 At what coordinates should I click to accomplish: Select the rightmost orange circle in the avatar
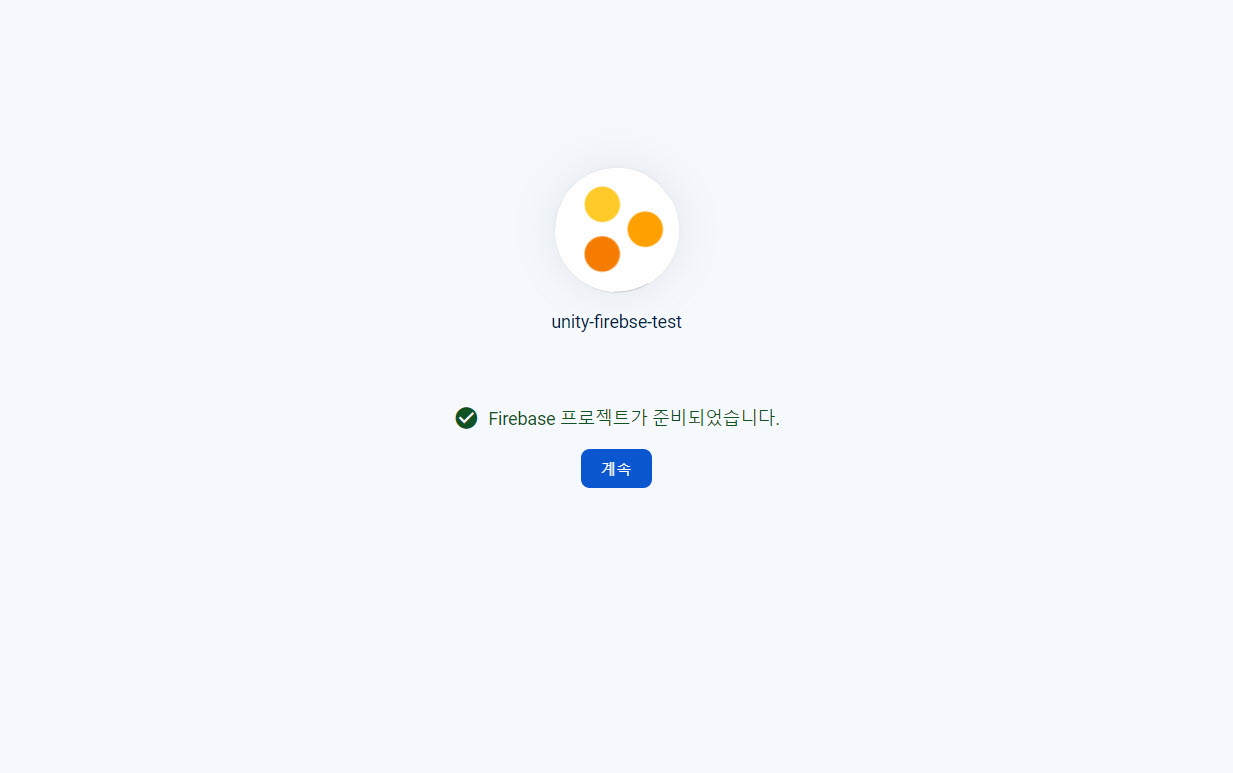(645, 229)
